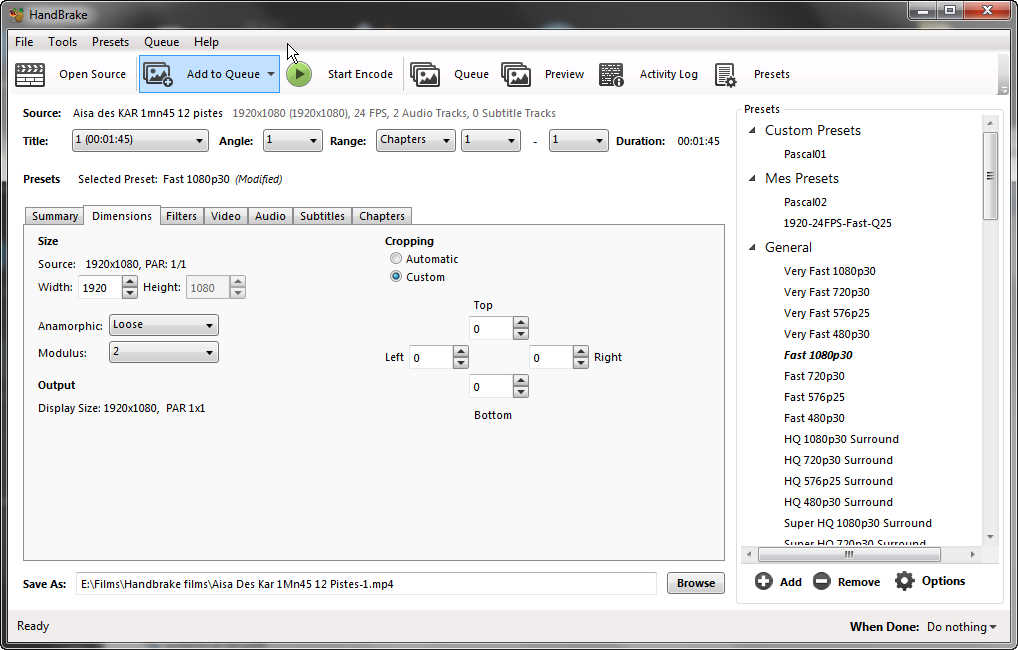Screen dimensions: 1018x650
Task: Select the Very Fast 576p25 preset
Action: [x=826, y=313]
